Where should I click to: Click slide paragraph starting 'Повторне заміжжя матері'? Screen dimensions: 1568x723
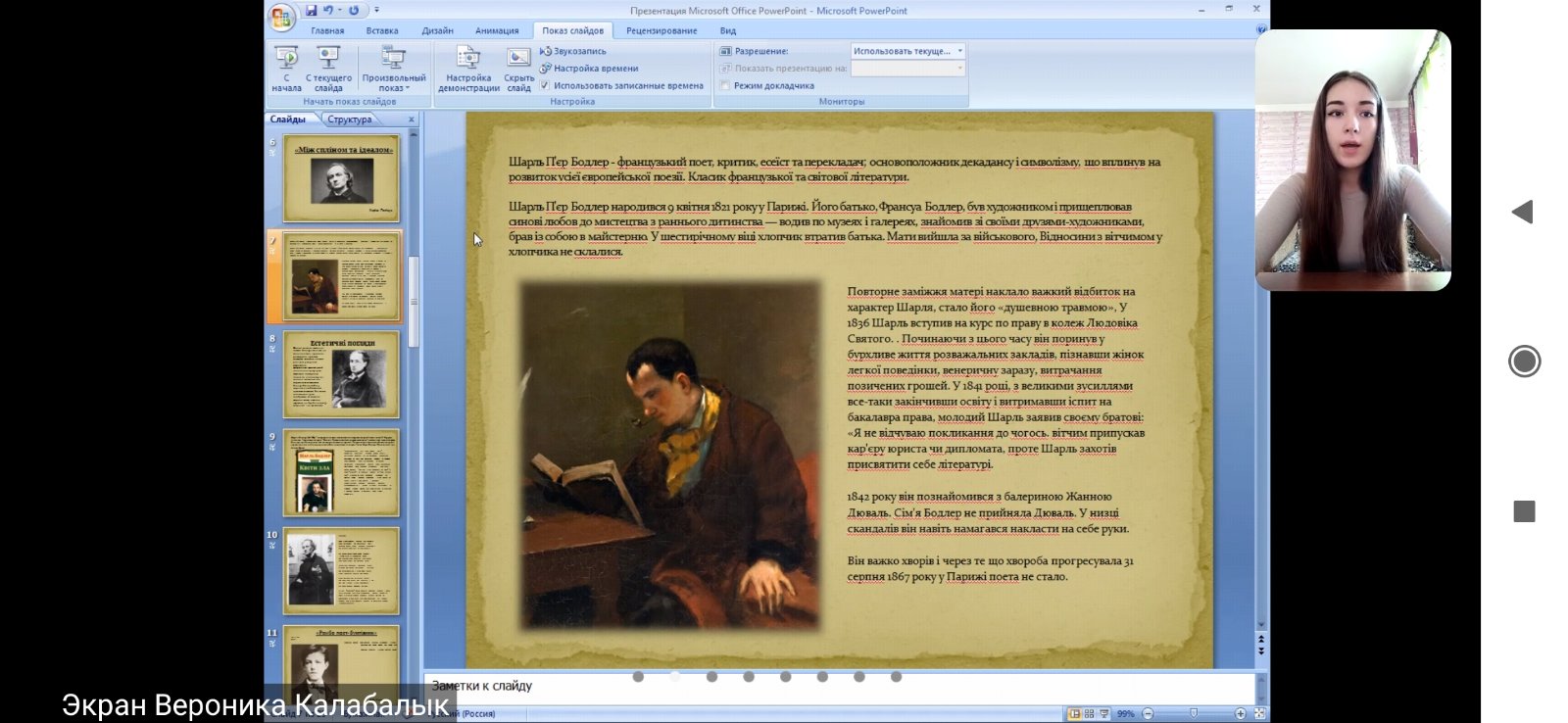(x=996, y=378)
